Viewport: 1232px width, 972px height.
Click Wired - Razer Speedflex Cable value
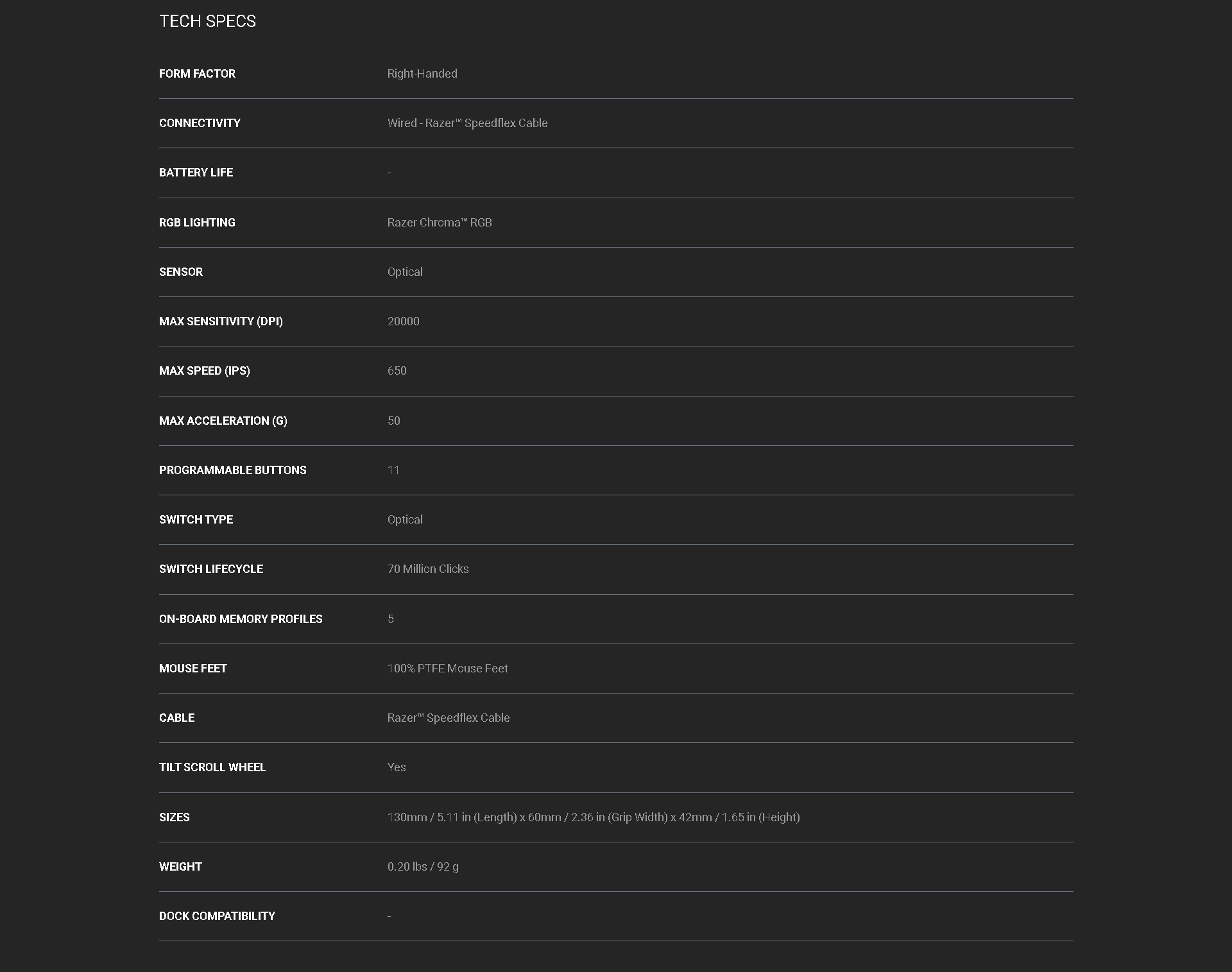pyautogui.click(x=467, y=123)
